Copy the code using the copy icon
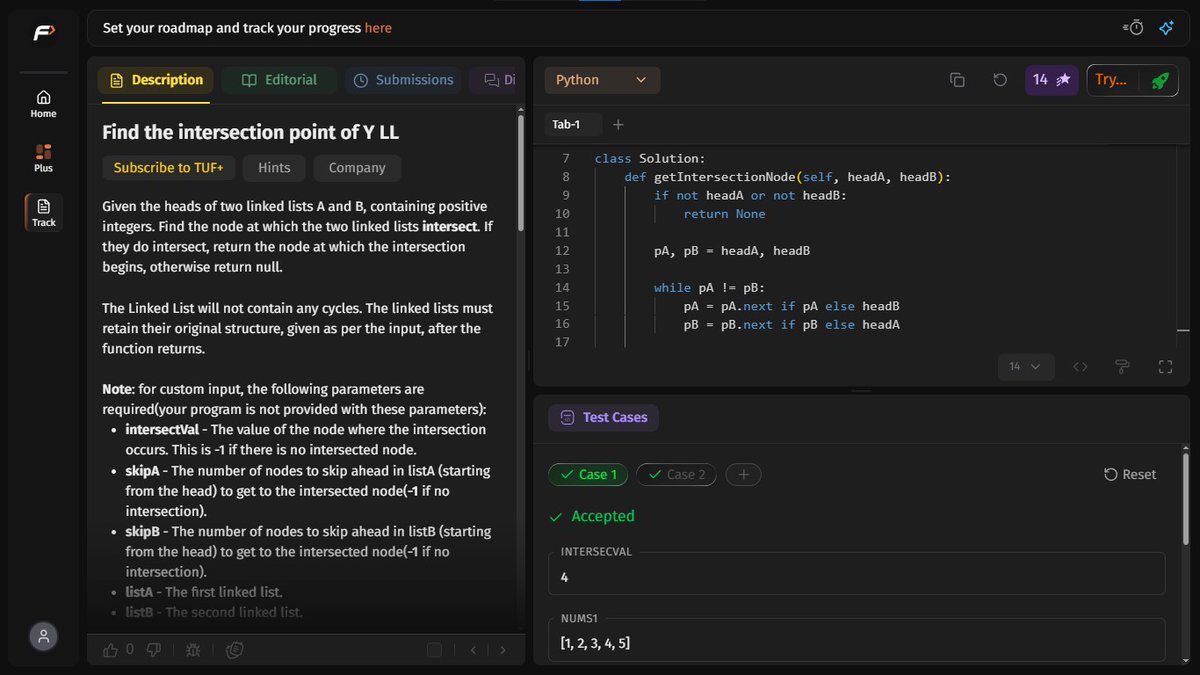Image resolution: width=1200 pixels, height=675 pixels. click(x=957, y=80)
